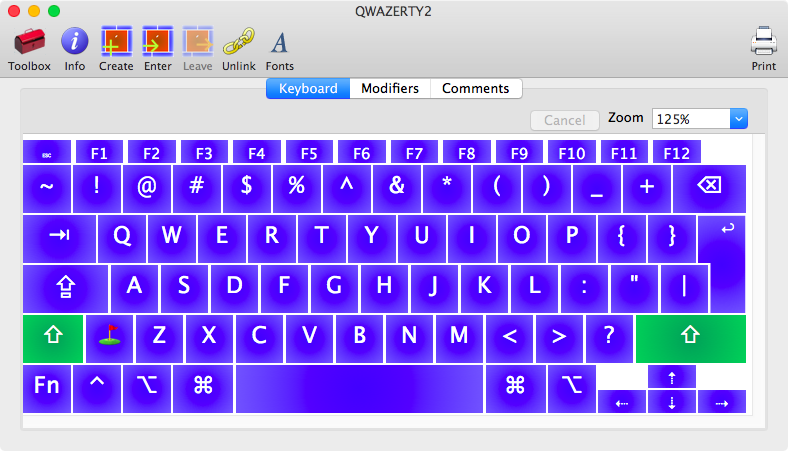Toggle the right Shift key

click(690, 338)
